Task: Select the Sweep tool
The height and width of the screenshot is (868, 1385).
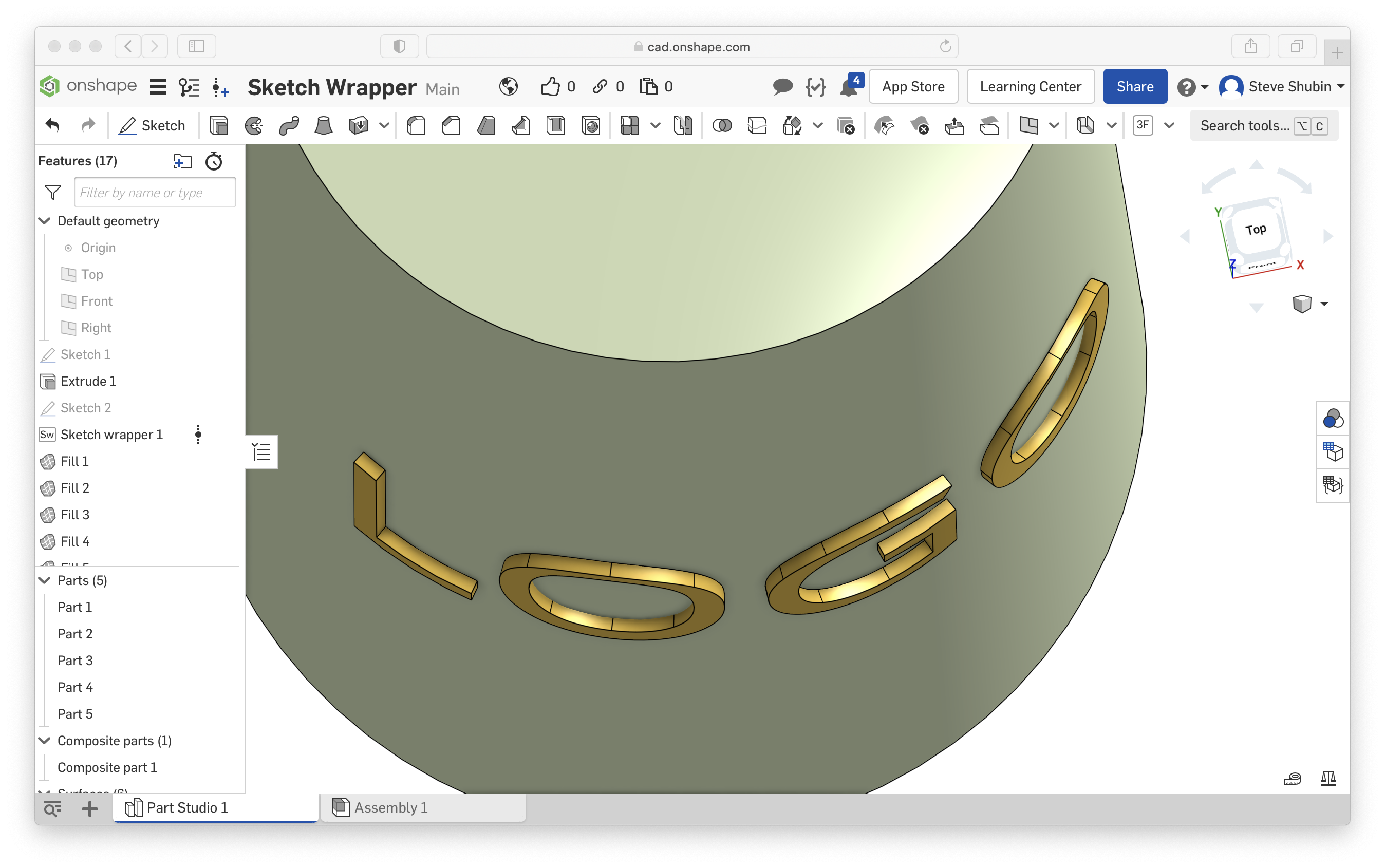Action: coord(289,125)
